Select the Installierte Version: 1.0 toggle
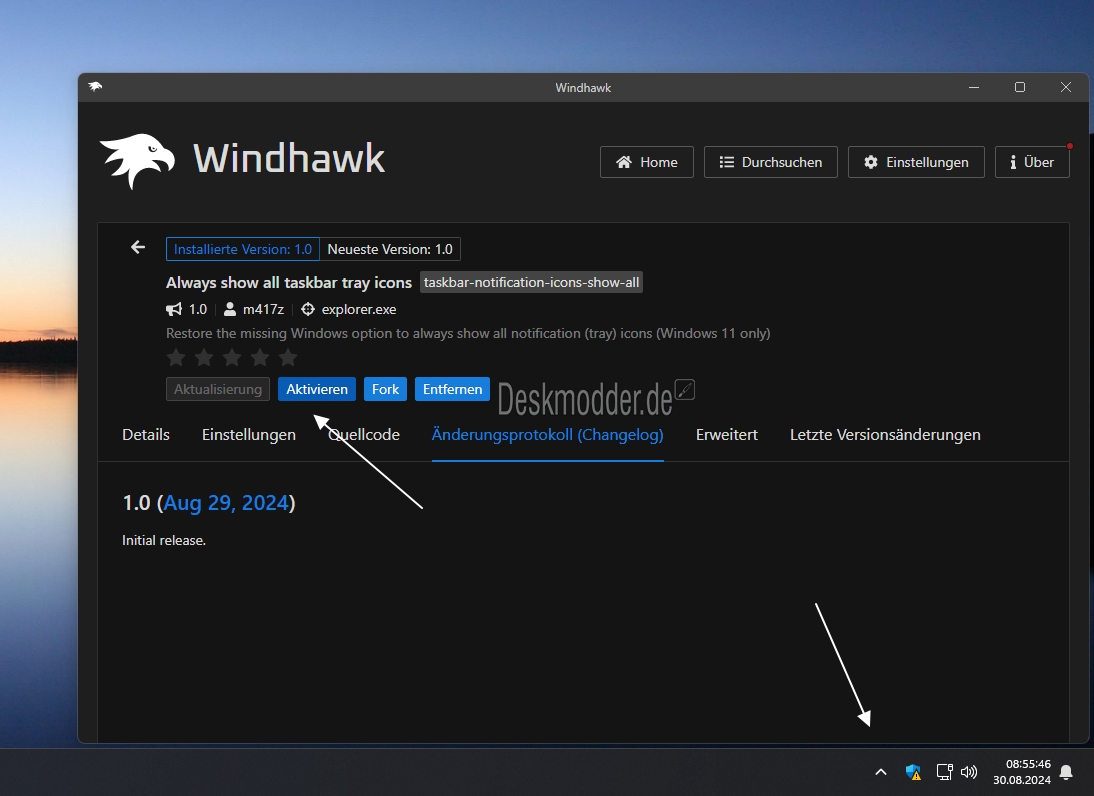Viewport: 1094px width, 796px height. (x=243, y=249)
